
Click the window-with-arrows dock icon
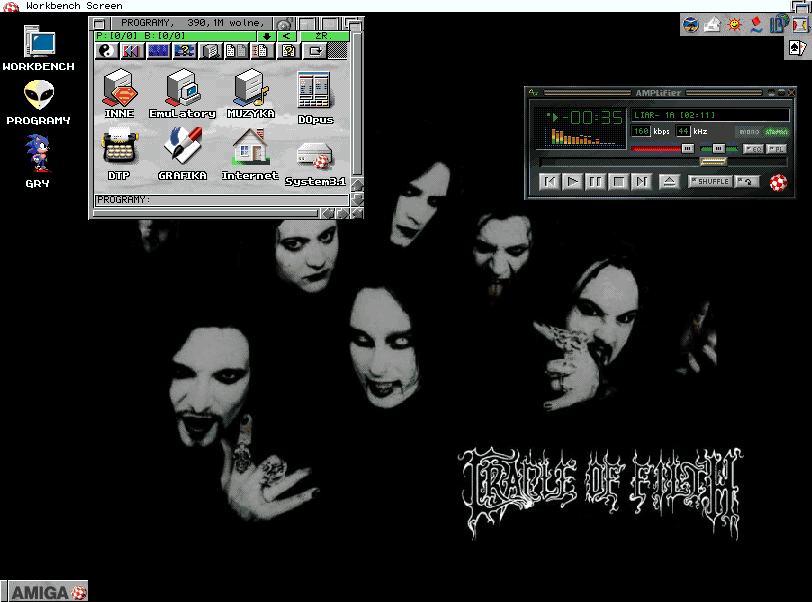800,24
